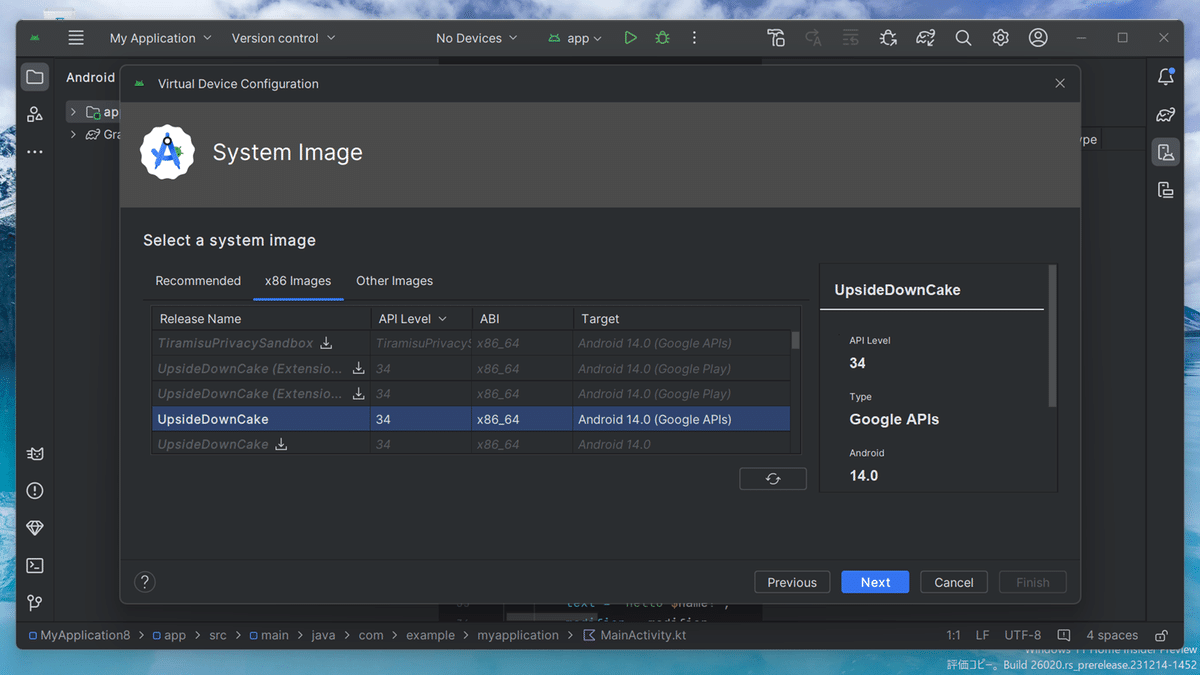Click the 4 spaces indent setting

coord(1112,635)
